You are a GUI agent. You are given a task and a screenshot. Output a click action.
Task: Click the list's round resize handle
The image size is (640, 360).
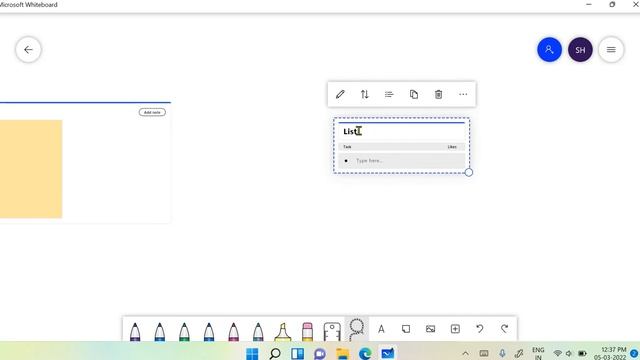click(469, 172)
